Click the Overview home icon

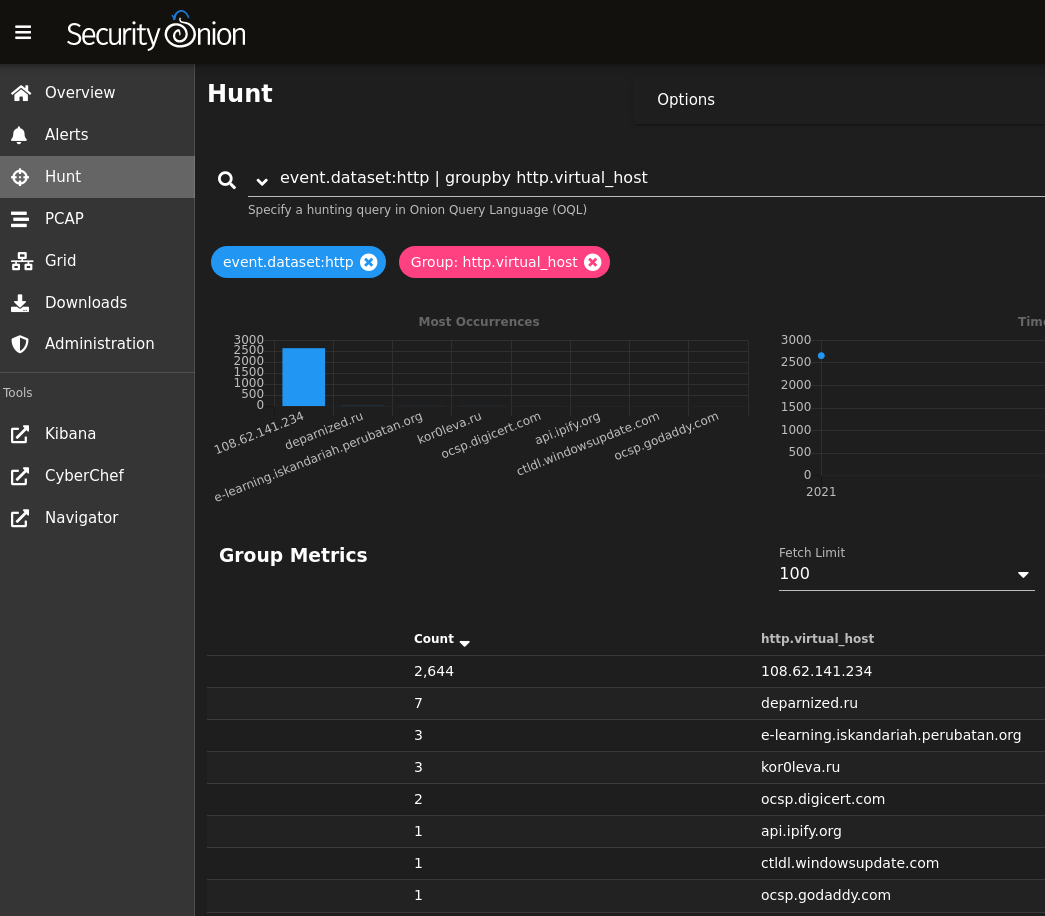(x=21, y=93)
